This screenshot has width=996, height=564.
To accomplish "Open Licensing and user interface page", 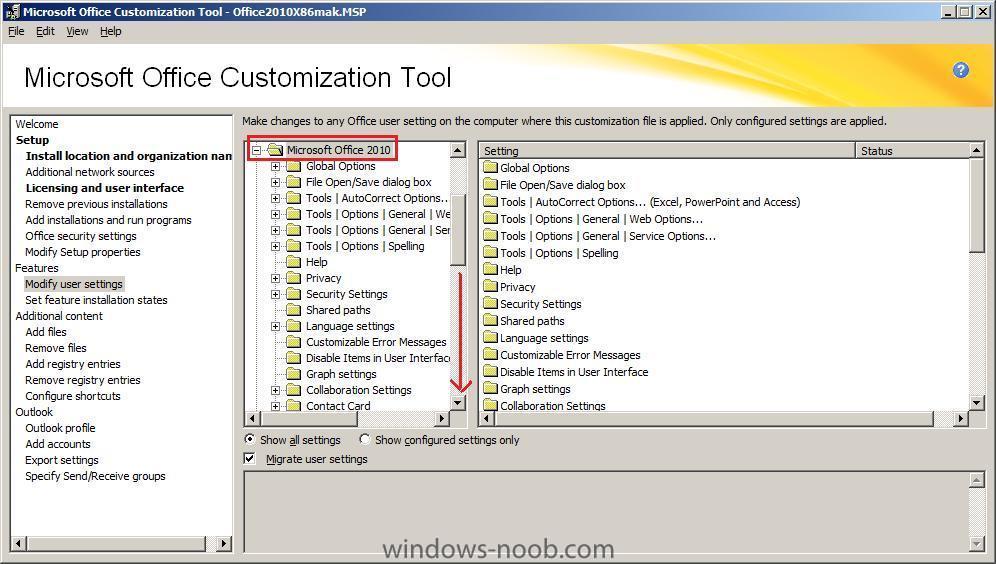I will pyautogui.click(x=105, y=188).
